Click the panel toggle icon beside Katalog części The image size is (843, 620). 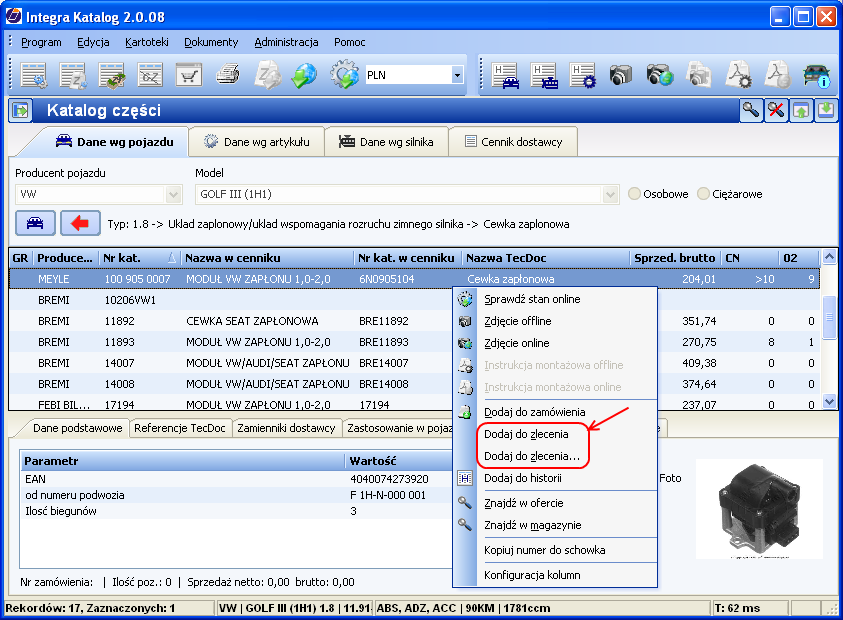pyautogui.click(x=20, y=111)
